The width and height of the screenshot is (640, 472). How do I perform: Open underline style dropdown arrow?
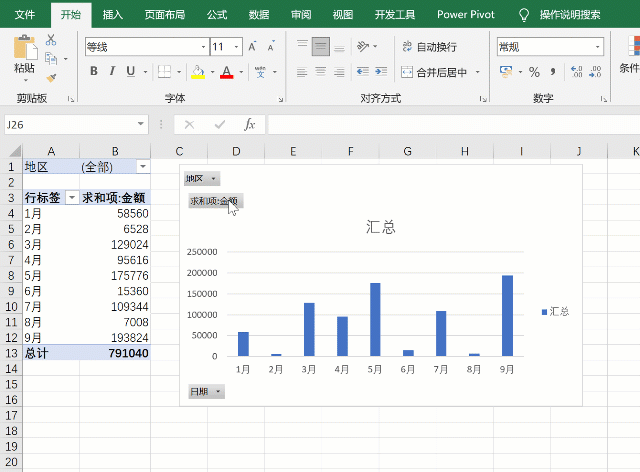145,72
